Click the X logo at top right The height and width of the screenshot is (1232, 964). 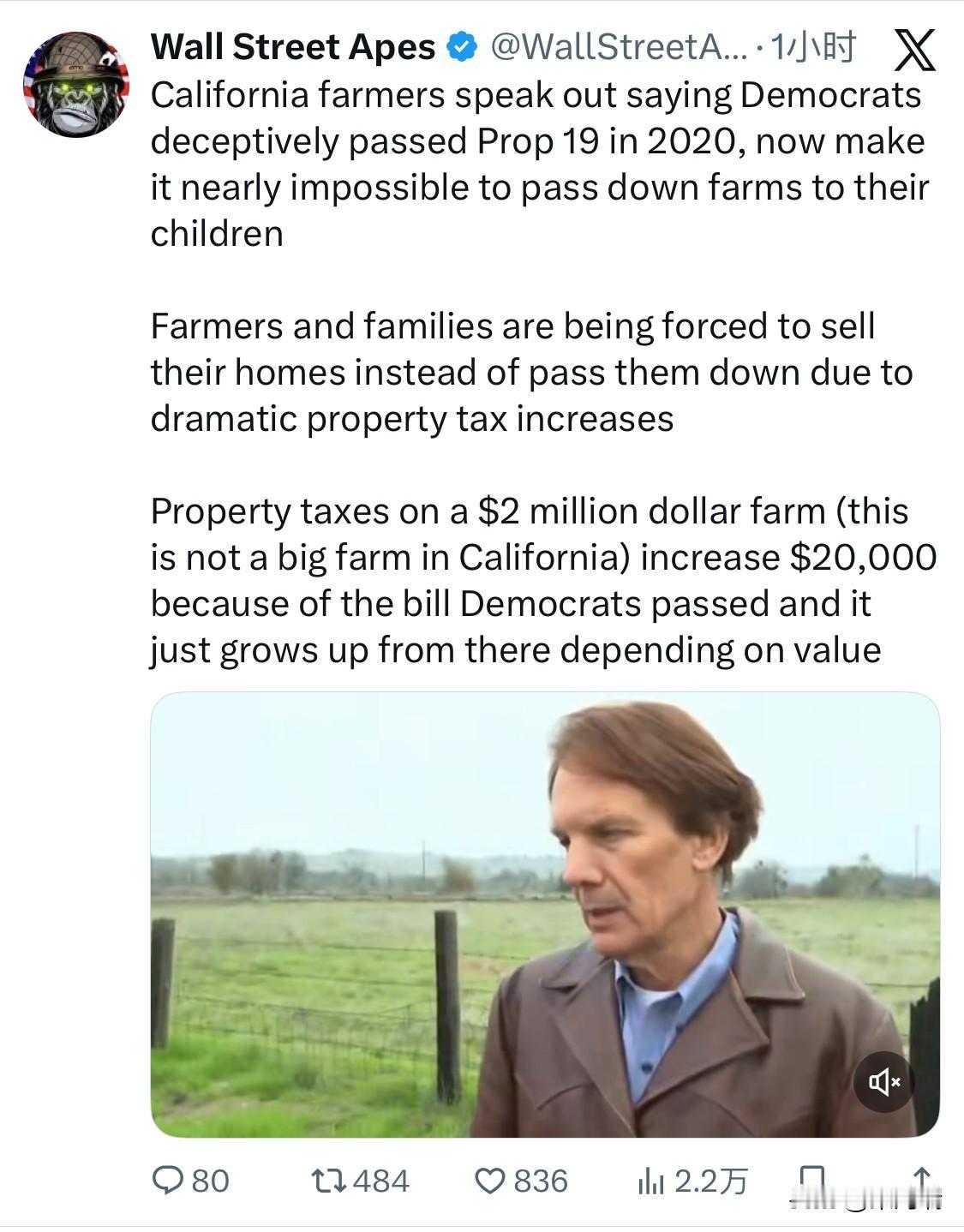click(914, 50)
